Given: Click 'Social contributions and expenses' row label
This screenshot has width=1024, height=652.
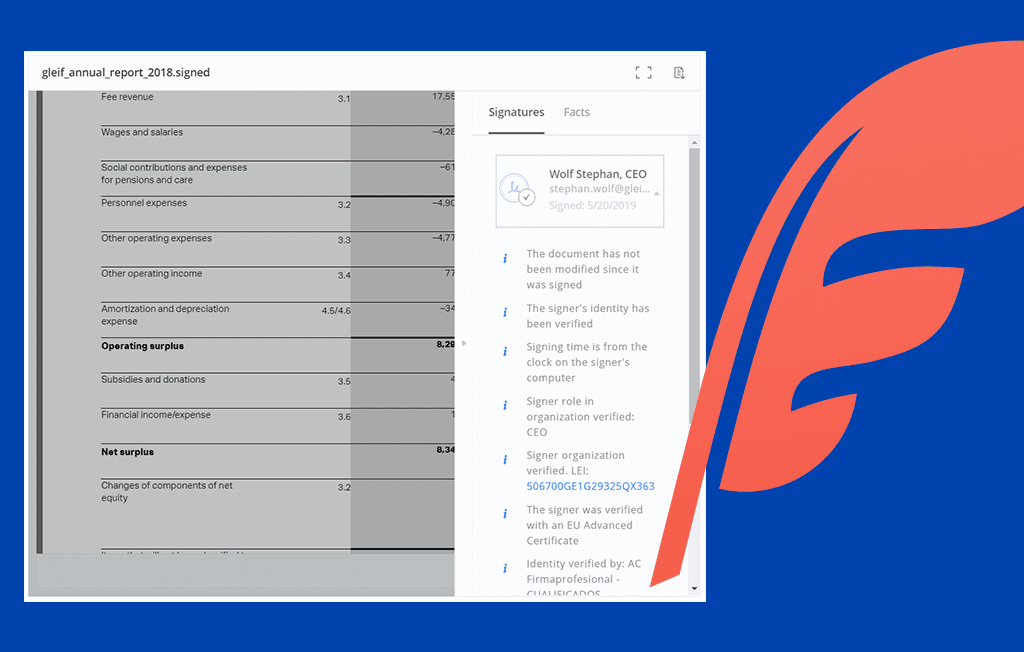Looking at the screenshot, I should 174,174.
